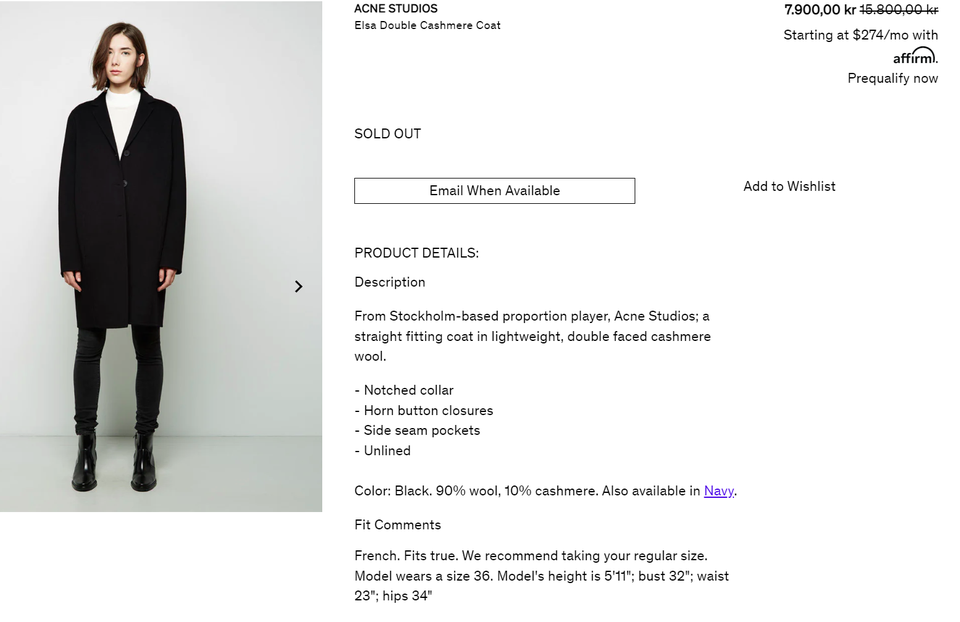960x622 pixels.
Task: Expand the Fit Comments section heading
Action: point(397,525)
